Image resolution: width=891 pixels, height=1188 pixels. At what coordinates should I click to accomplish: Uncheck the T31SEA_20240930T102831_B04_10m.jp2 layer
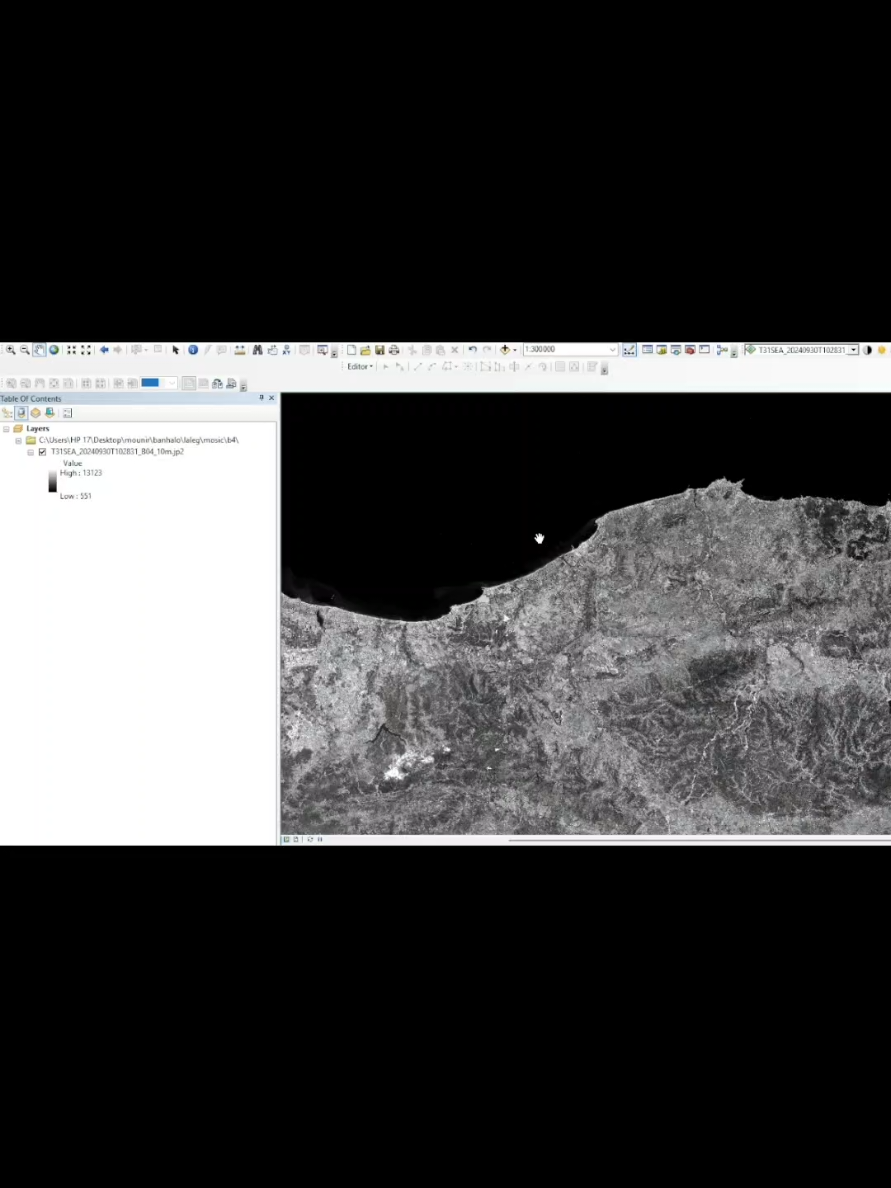[42, 451]
